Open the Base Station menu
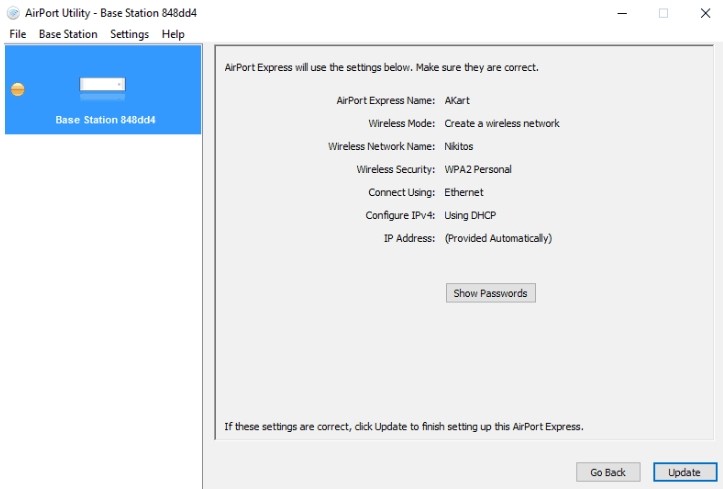Viewport: 723px width, 489px height. pos(68,34)
